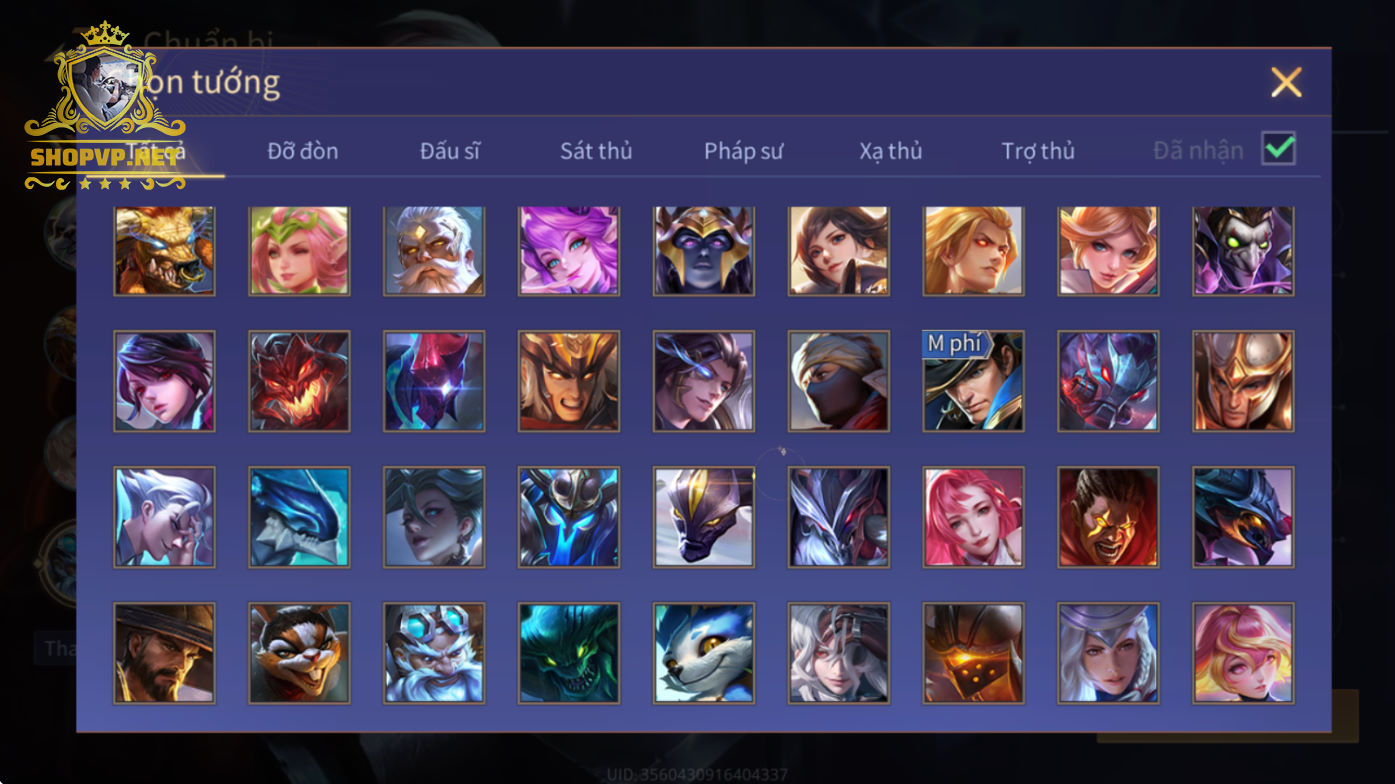The height and width of the screenshot is (784, 1395).
Task: Pick the pink-haired woman hero in third row
Action: click(x=973, y=517)
